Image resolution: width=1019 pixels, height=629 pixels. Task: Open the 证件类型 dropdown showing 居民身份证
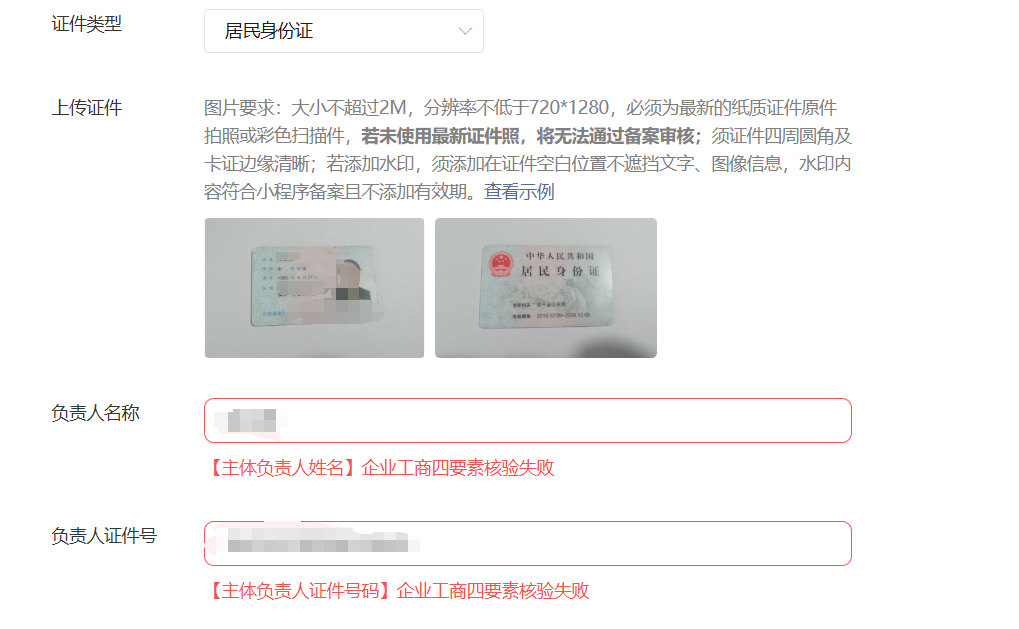click(343, 31)
